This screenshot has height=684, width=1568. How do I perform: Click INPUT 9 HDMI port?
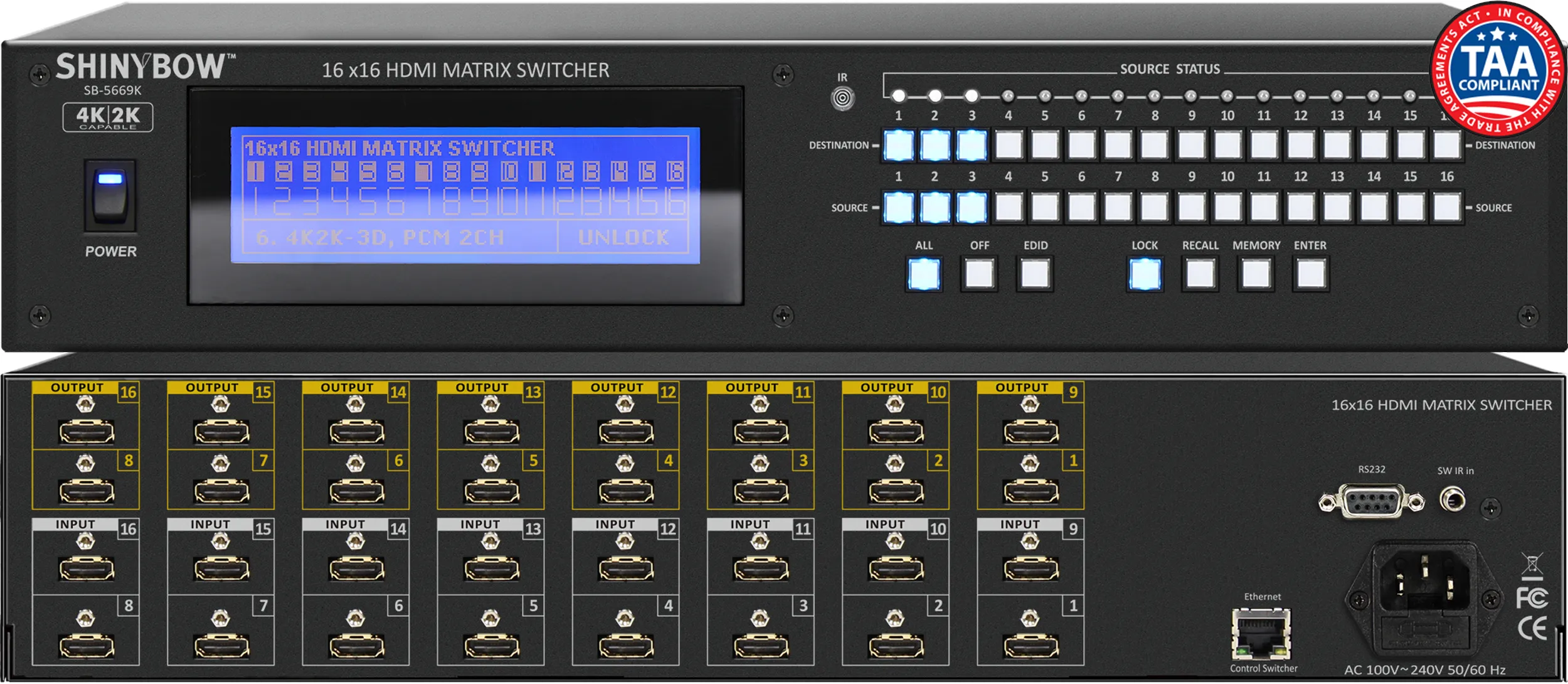[x=1031, y=569]
